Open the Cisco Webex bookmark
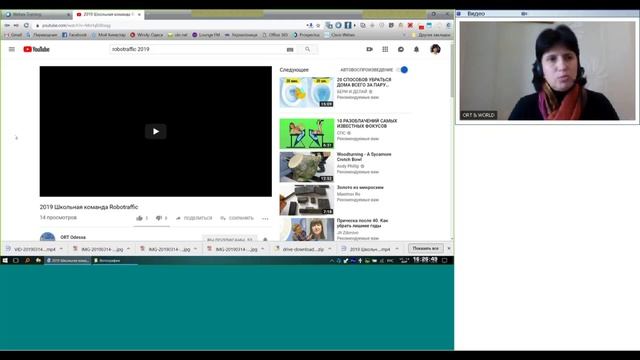 [340, 35]
